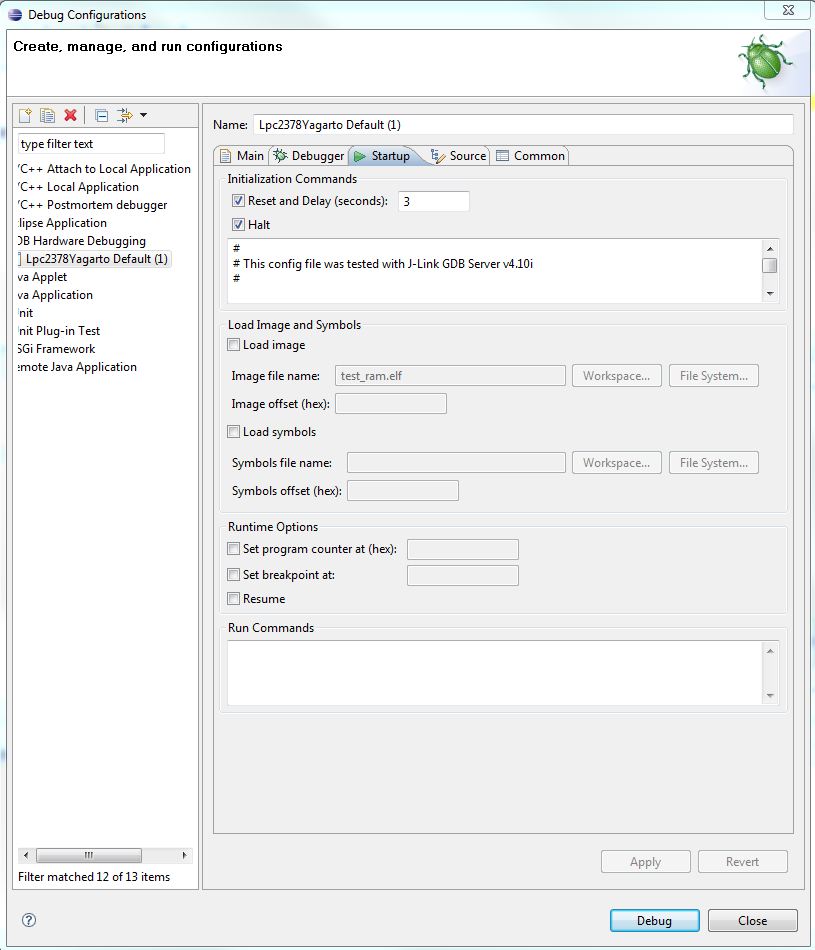This screenshot has width=815, height=950.
Task: Click the type filter text box
Action: point(91,144)
